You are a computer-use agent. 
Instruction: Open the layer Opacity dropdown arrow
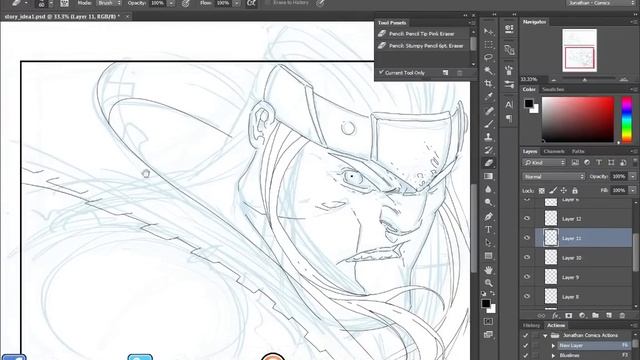[x=633, y=176]
